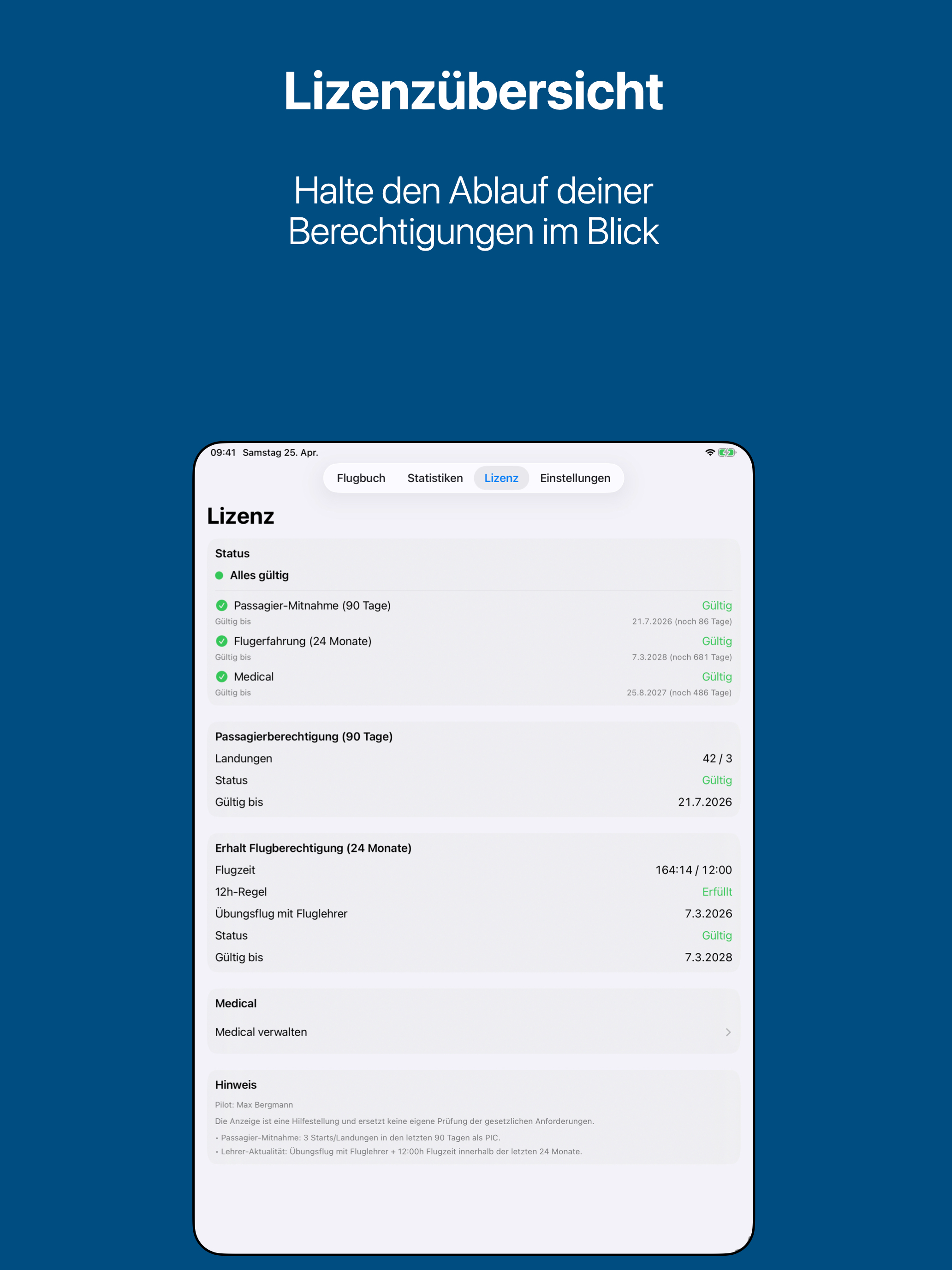Tap the Landungen row label
Image resolution: width=952 pixels, height=1270 pixels.
(x=244, y=758)
